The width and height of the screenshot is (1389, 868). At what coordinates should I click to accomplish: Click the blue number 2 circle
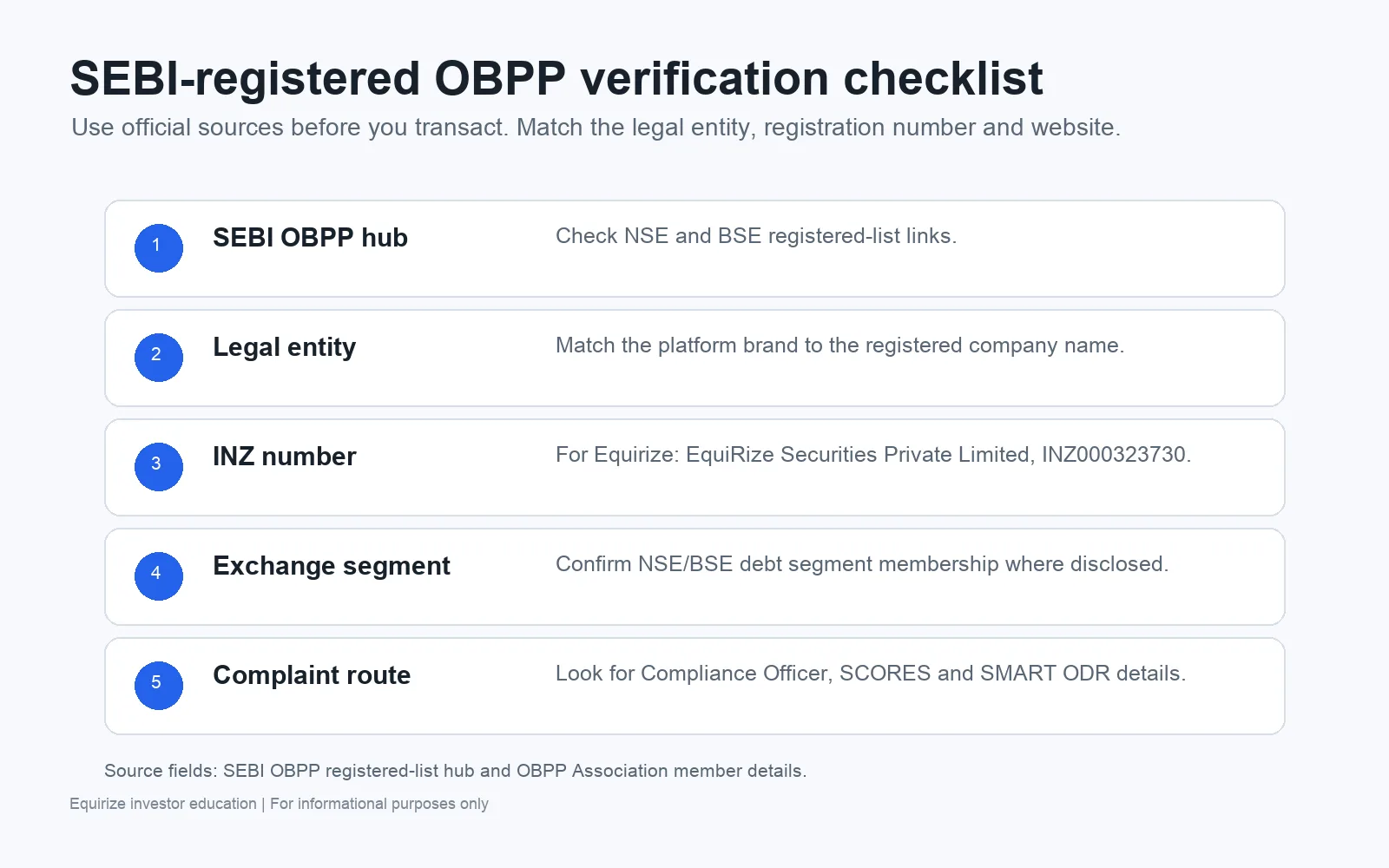click(158, 357)
